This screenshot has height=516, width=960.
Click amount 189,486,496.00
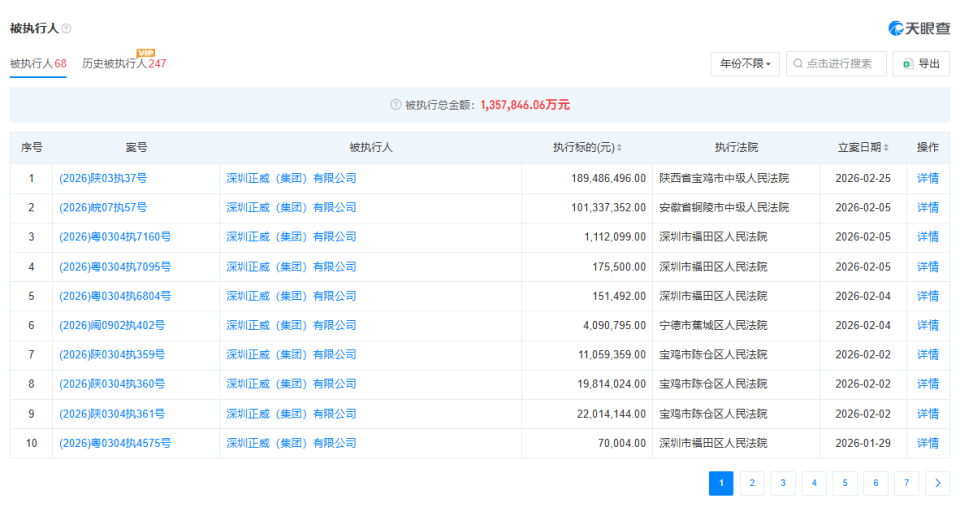click(x=609, y=178)
